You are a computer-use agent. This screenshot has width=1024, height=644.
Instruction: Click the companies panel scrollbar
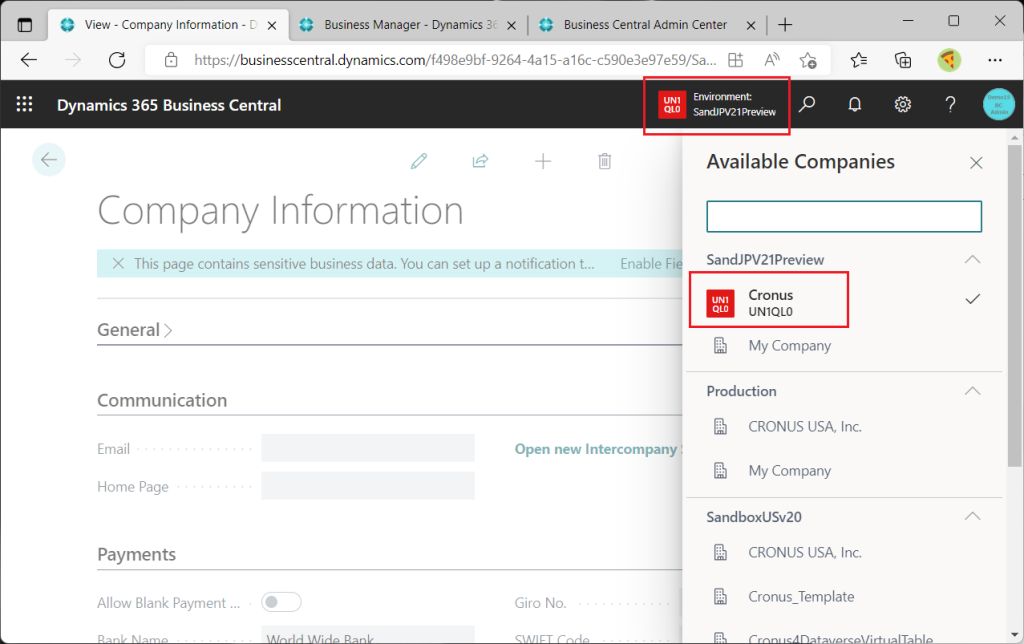point(1014,306)
